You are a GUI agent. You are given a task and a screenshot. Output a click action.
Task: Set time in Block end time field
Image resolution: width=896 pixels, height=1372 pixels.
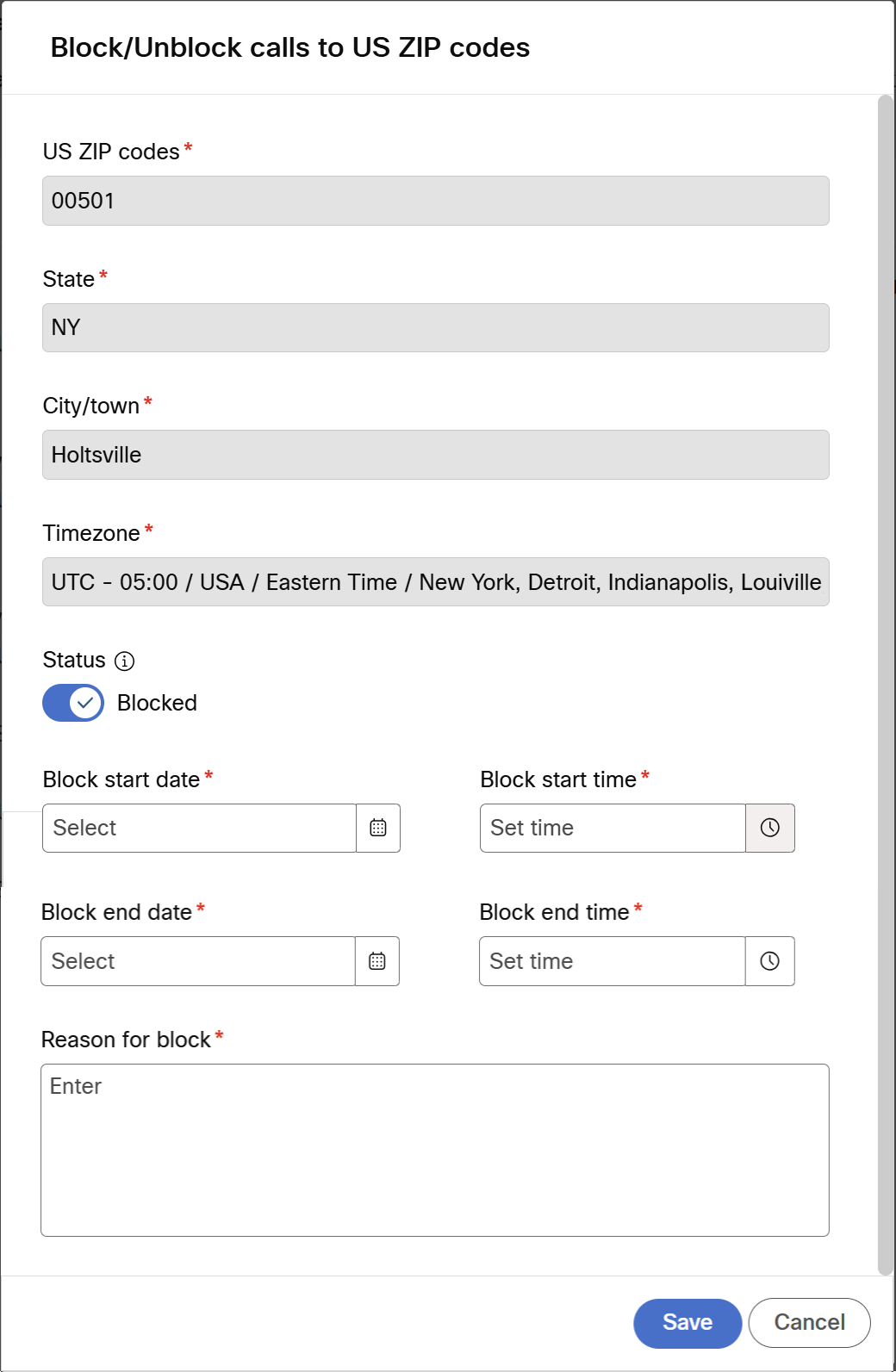(612, 961)
